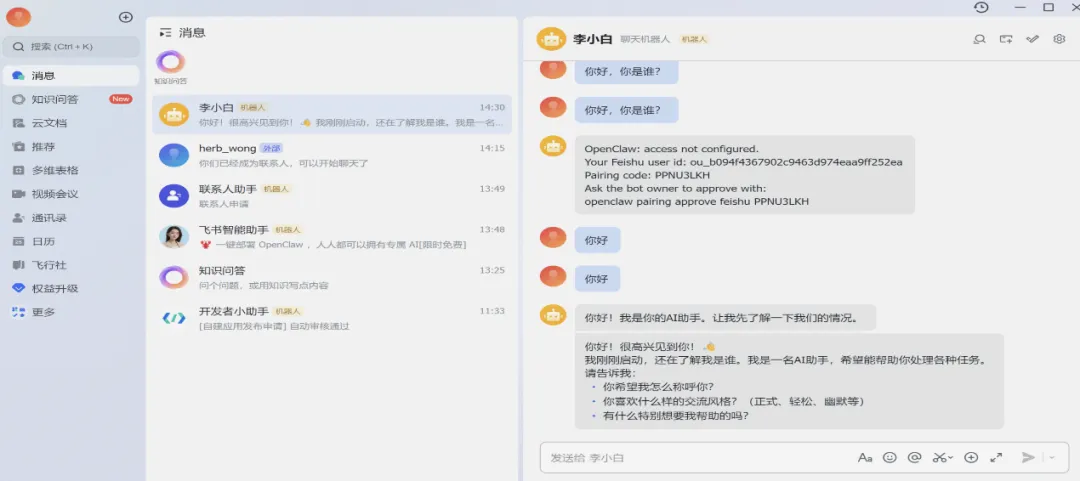1080x481 pixels.
Task: Click the bot avatar beside the OpenClaw message
Action: pos(552,146)
